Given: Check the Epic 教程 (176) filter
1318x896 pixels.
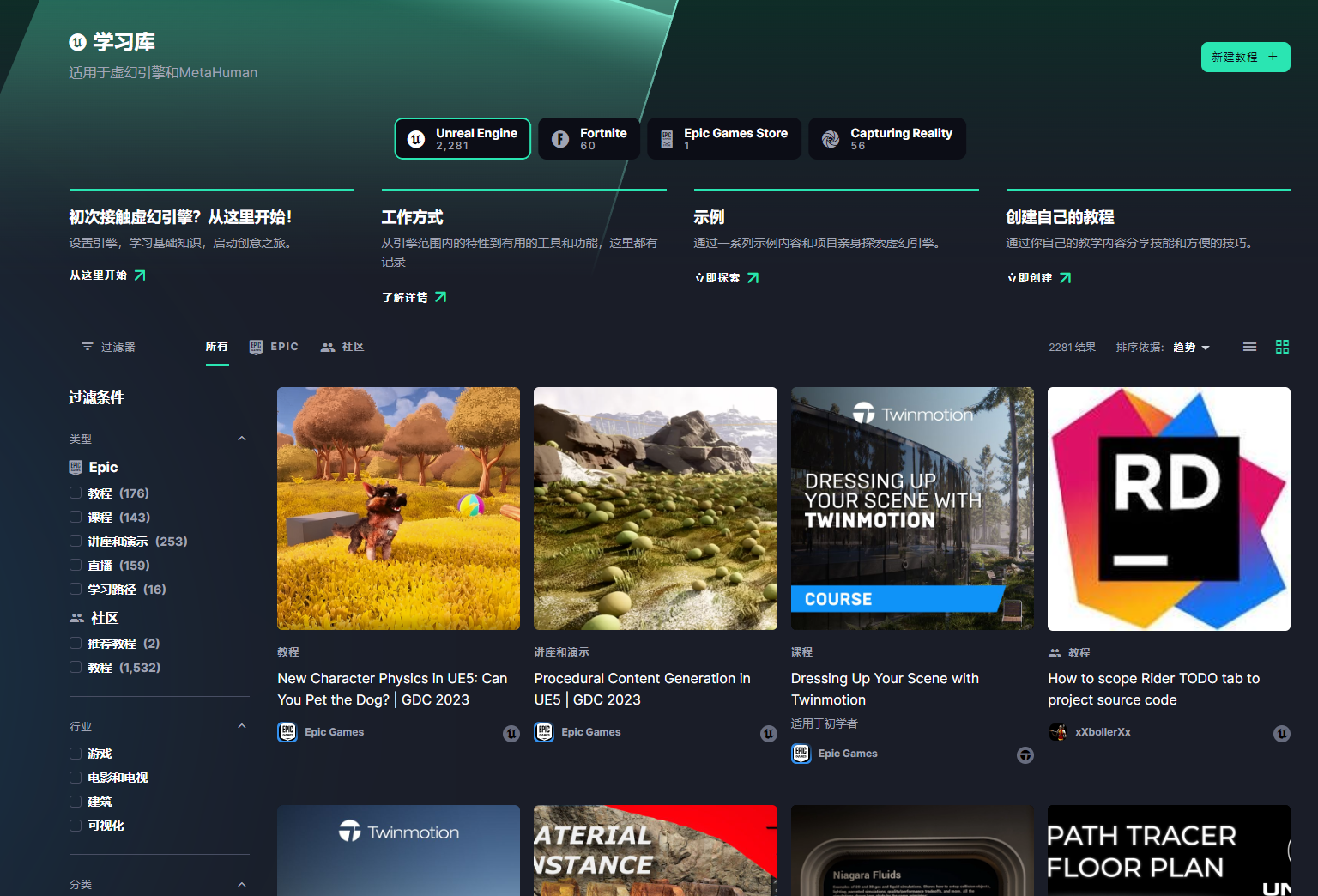Looking at the screenshot, I should click(x=76, y=493).
